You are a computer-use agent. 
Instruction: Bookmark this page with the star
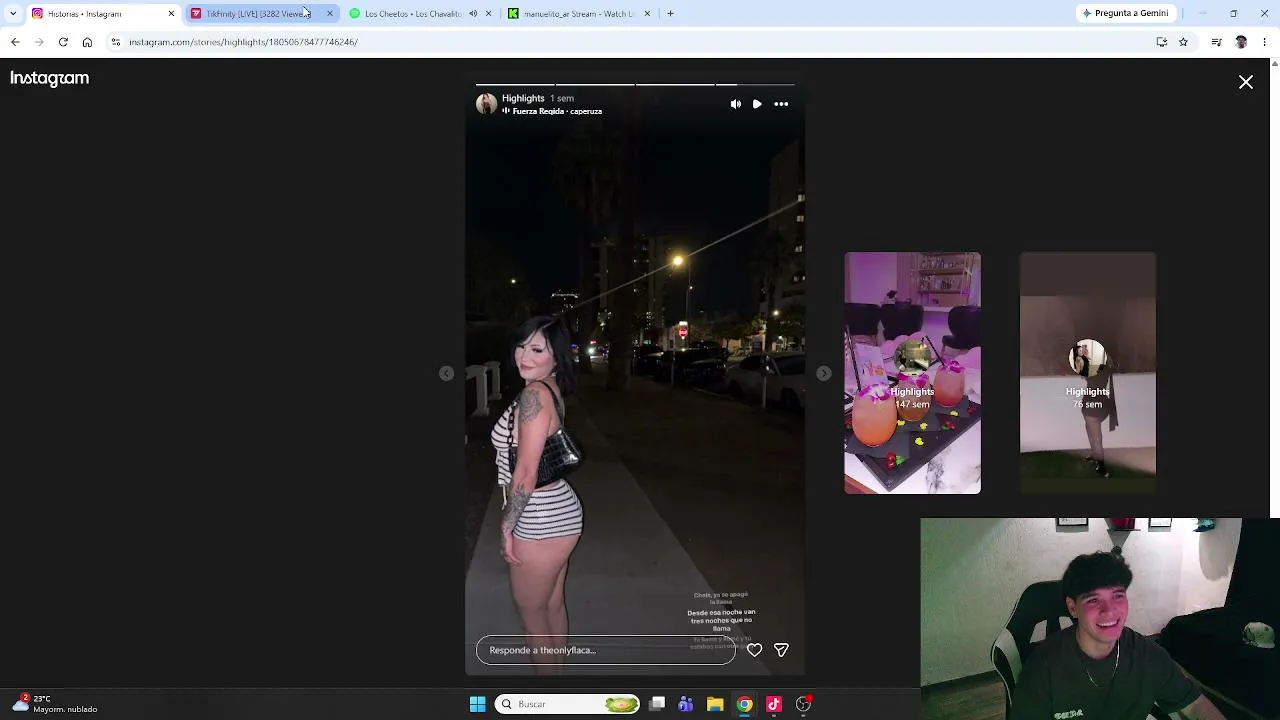1183,42
